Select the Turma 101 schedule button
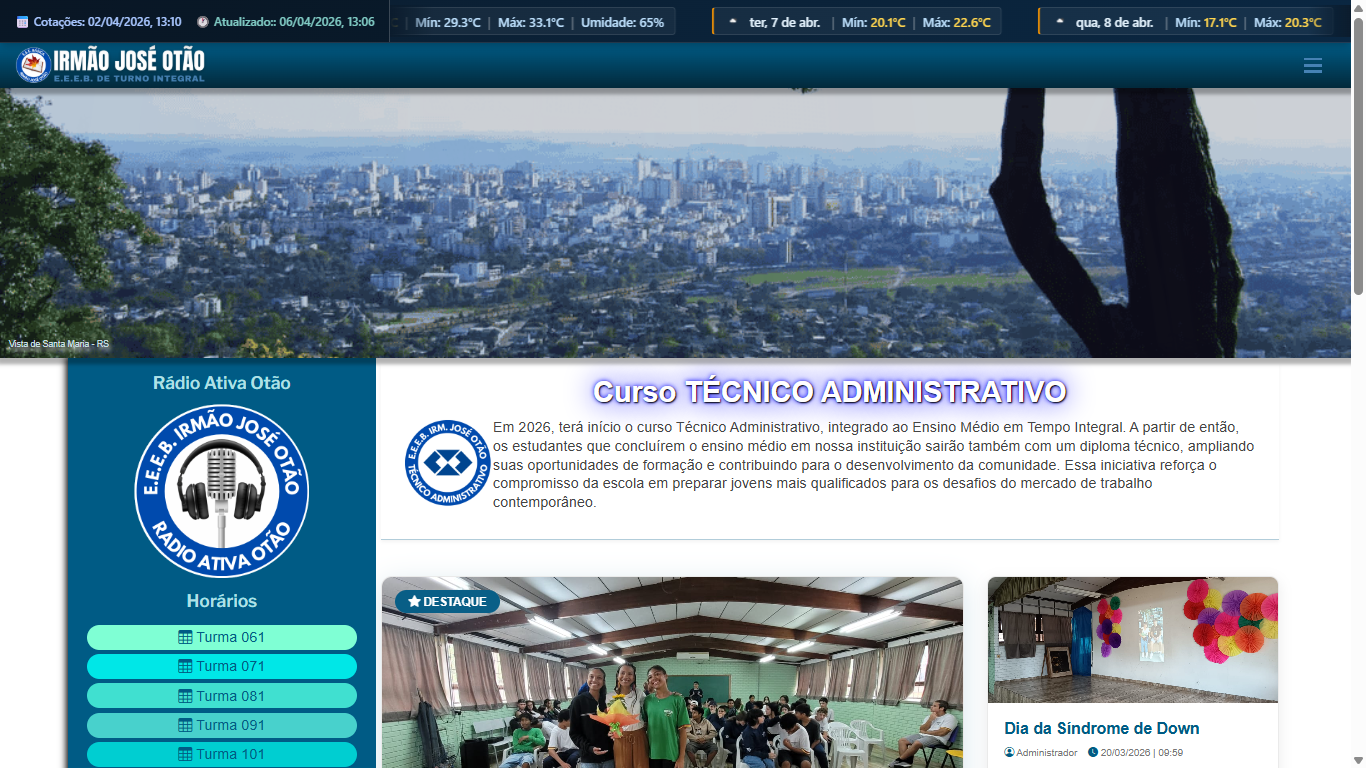Screen dimensions: 1366x768 pos(221,753)
